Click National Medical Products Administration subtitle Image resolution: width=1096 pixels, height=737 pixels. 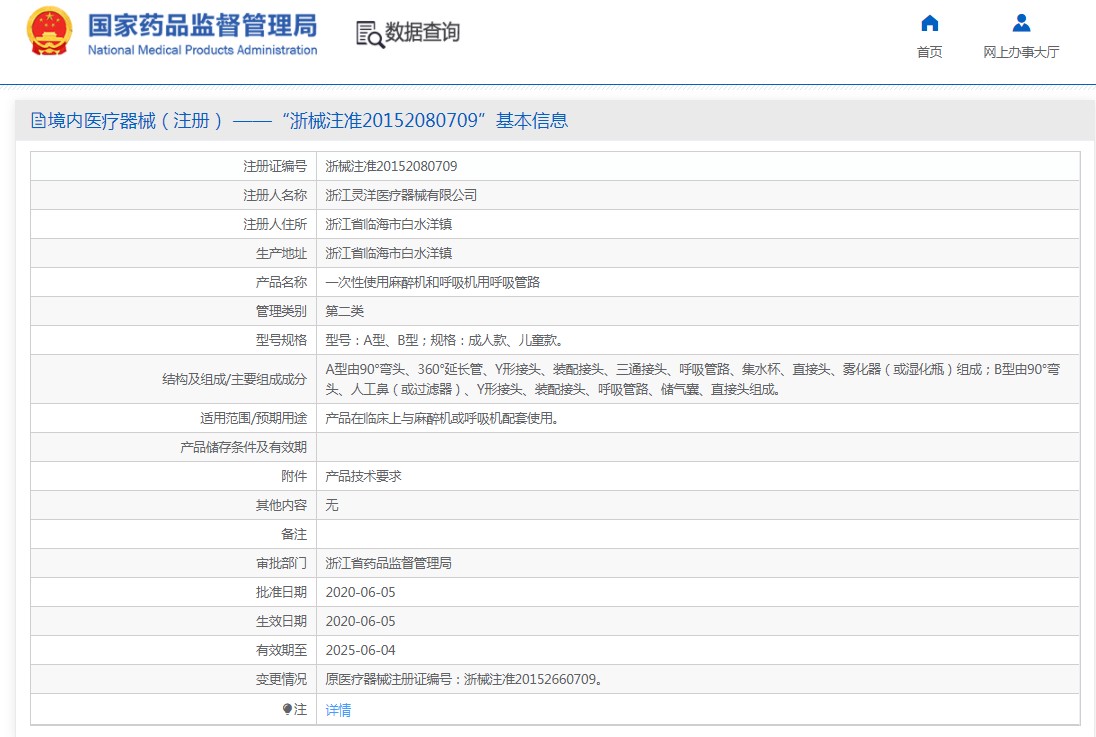tap(202, 50)
